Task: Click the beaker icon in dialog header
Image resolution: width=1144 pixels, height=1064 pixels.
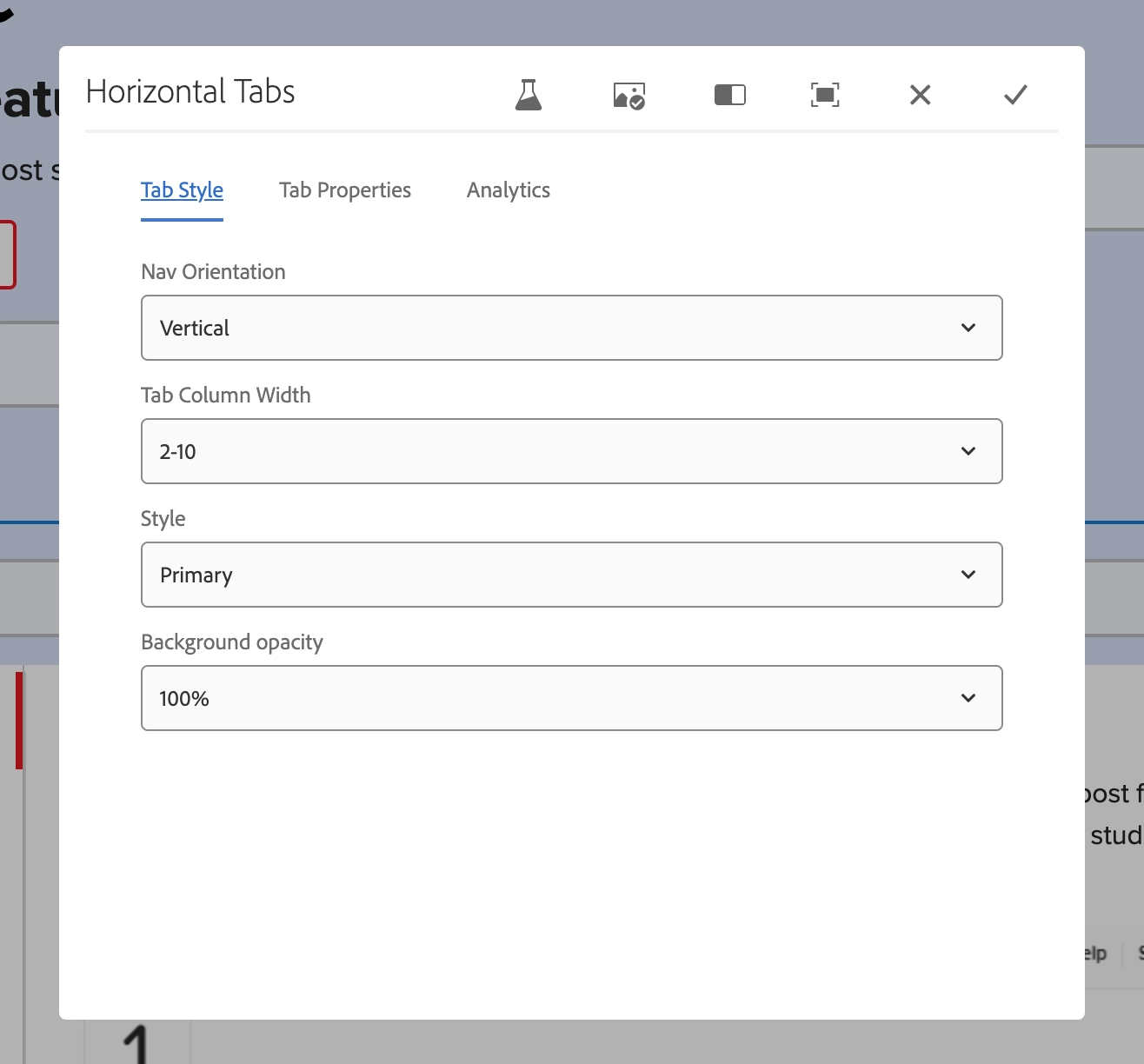Action: pos(529,95)
